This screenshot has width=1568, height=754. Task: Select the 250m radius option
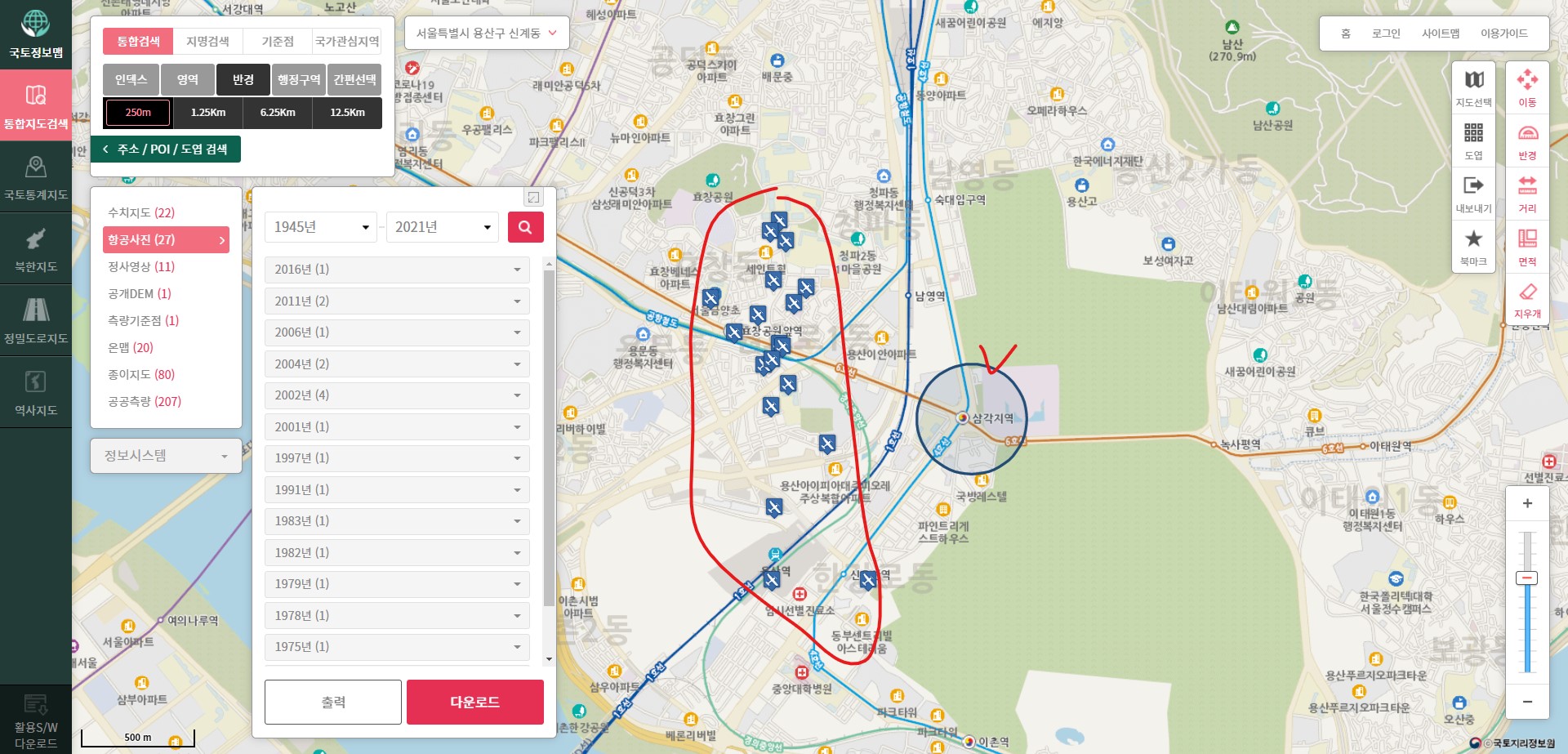tap(138, 113)
